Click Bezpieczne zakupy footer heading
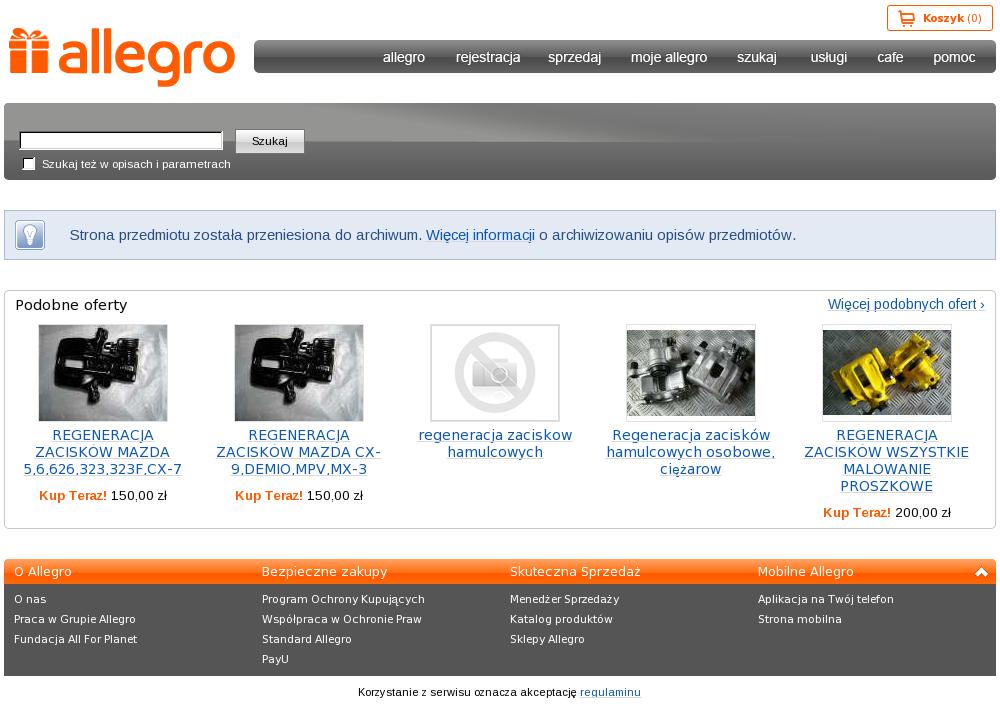 (x=325, y=572)
